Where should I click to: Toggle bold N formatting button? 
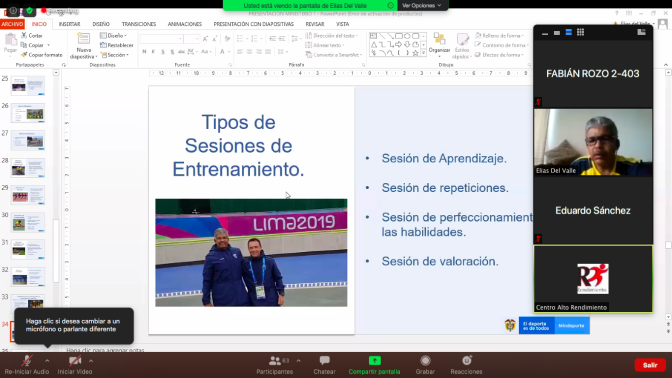tap(144, 52)
